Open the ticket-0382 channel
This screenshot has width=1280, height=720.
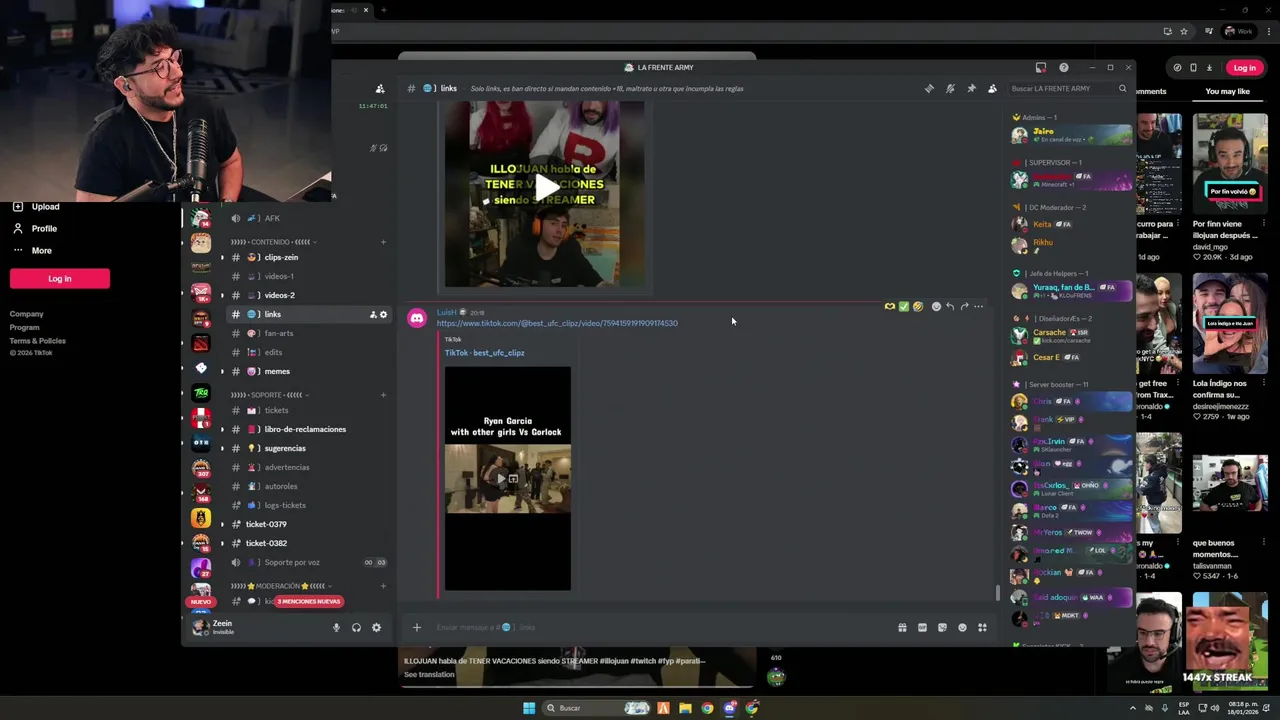pyautogui.click(x=308, y=543)
